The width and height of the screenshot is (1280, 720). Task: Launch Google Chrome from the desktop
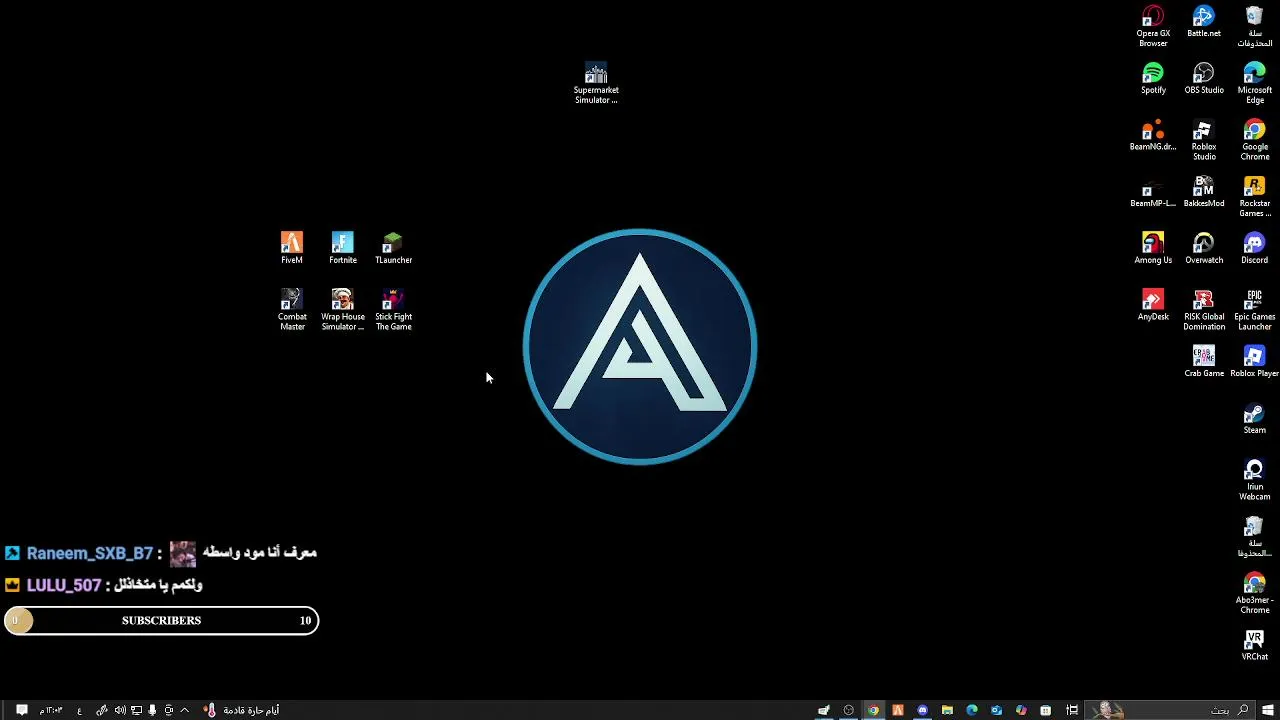coord(1255,141)
